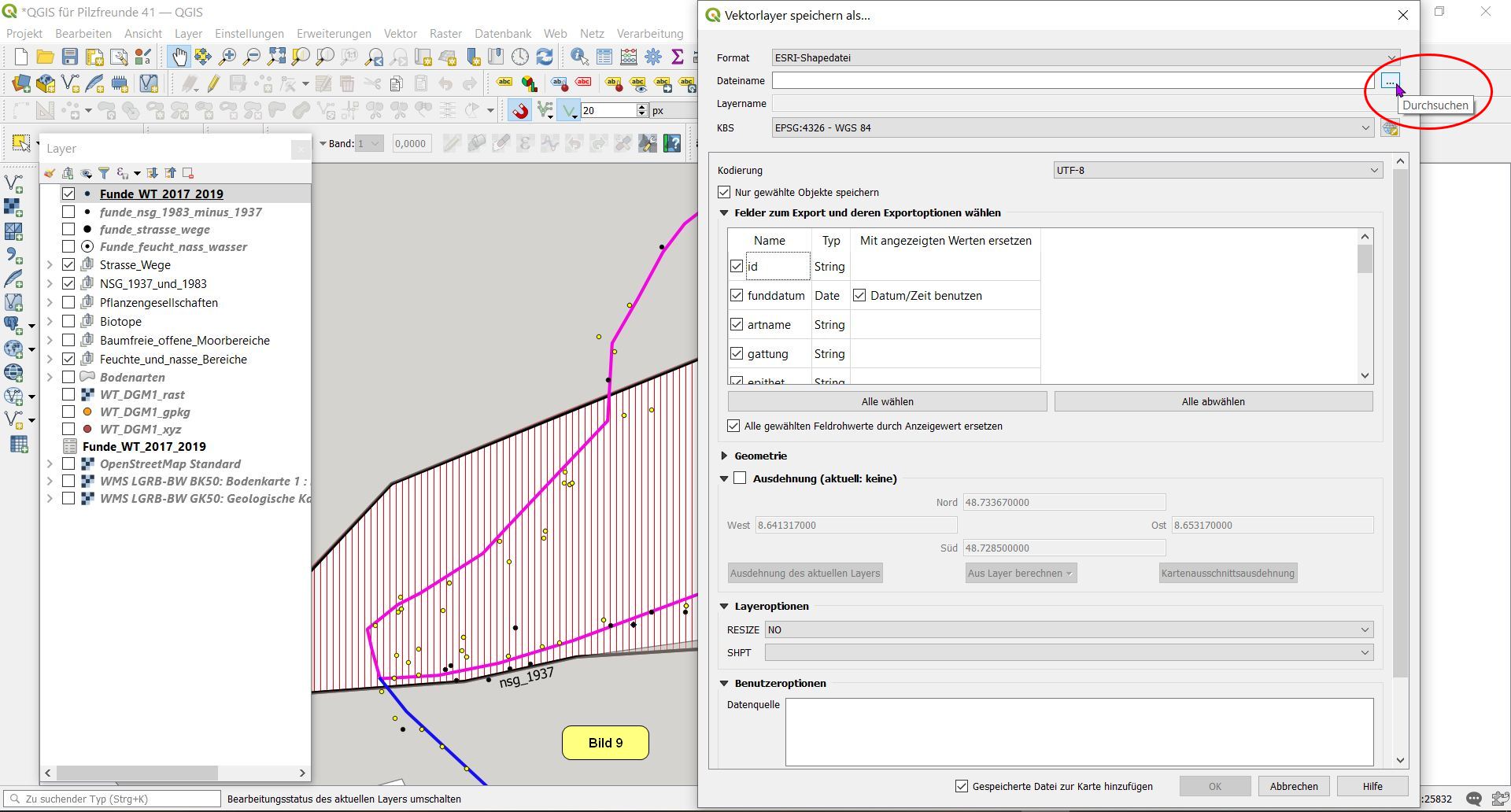Click the Durchsuchen browse button for Dateiname

coord(1390,81)
